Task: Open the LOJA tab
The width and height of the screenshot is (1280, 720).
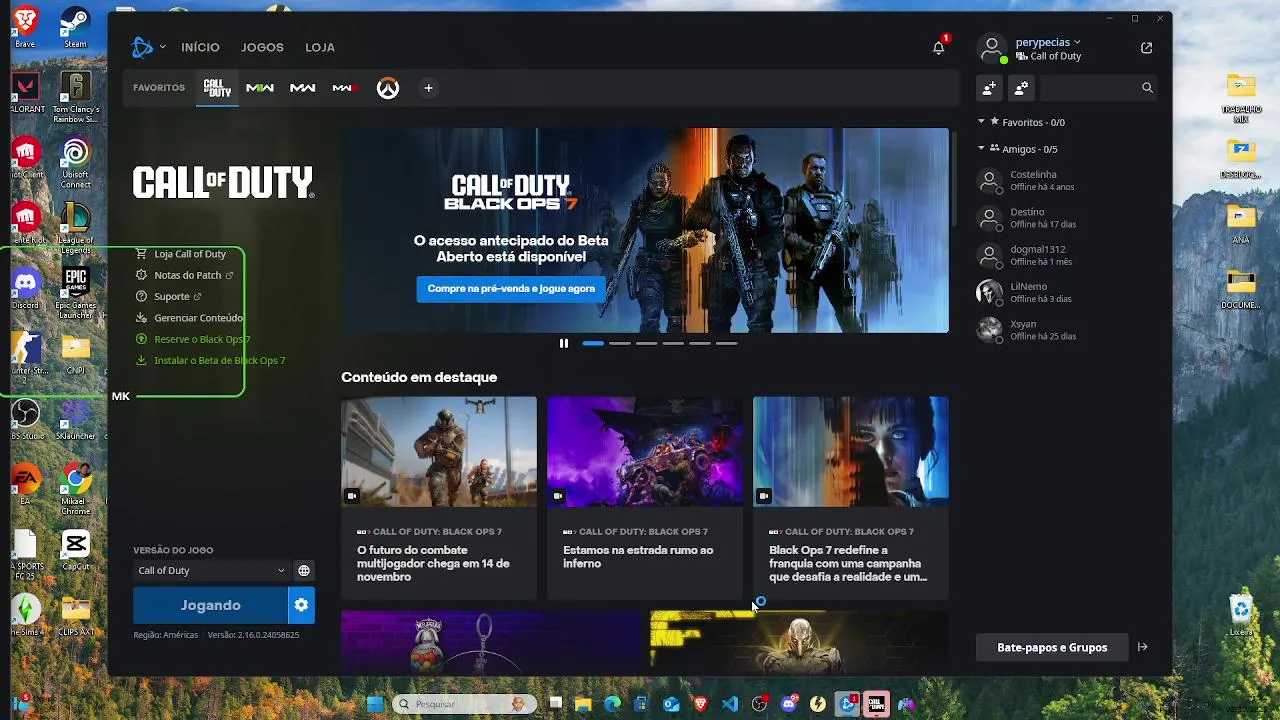Action: click(x=320, y=47)
